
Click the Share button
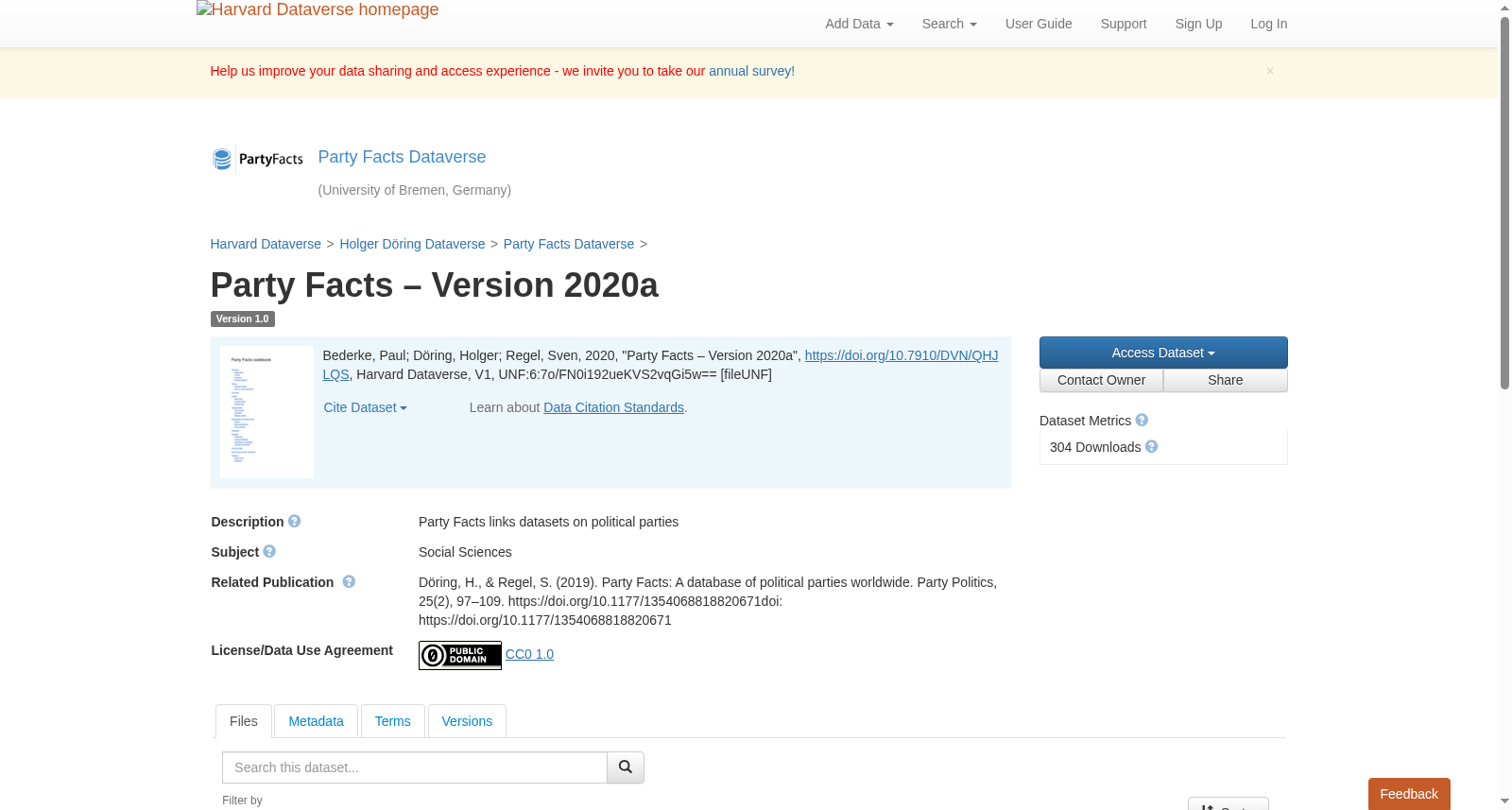point(1226,380)
